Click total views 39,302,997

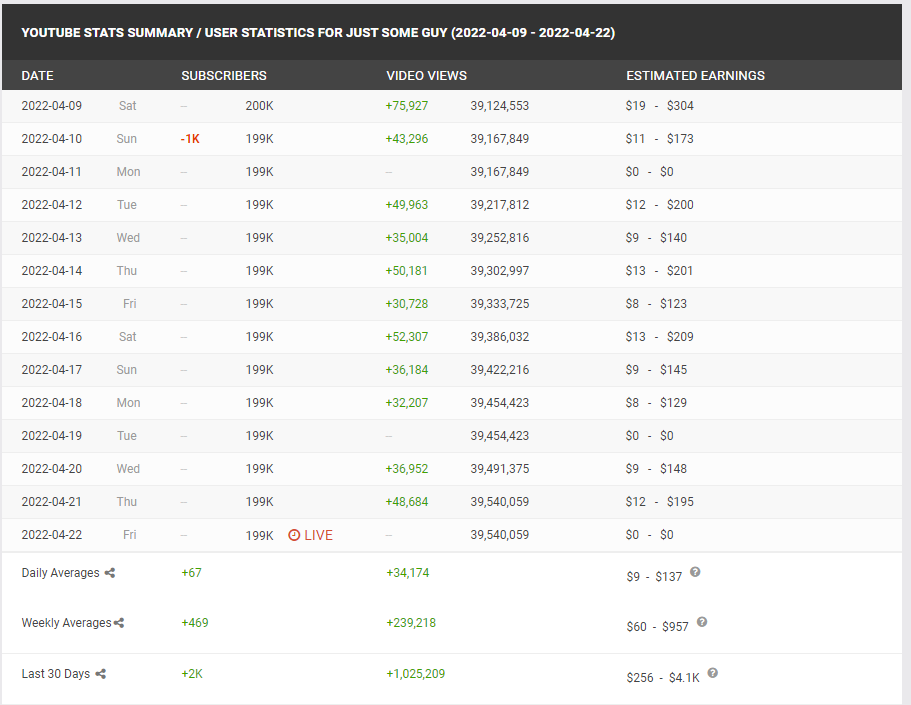(x=500, y=271)
